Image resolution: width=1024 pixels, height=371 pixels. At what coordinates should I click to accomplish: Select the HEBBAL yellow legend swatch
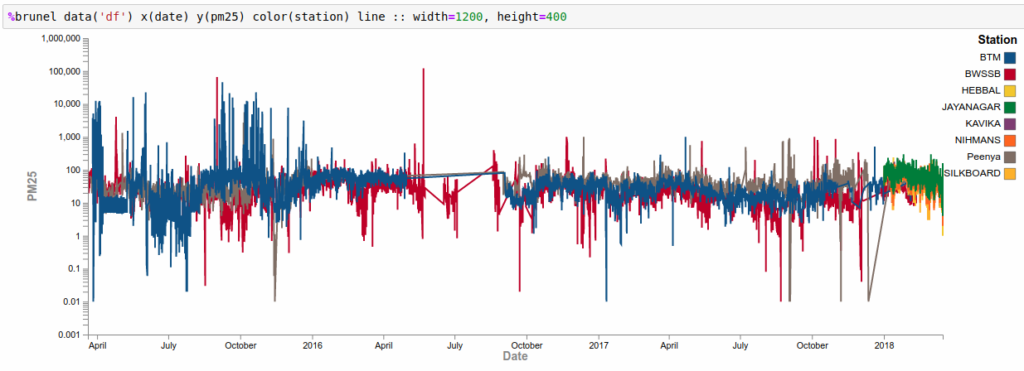[1010, 91]
